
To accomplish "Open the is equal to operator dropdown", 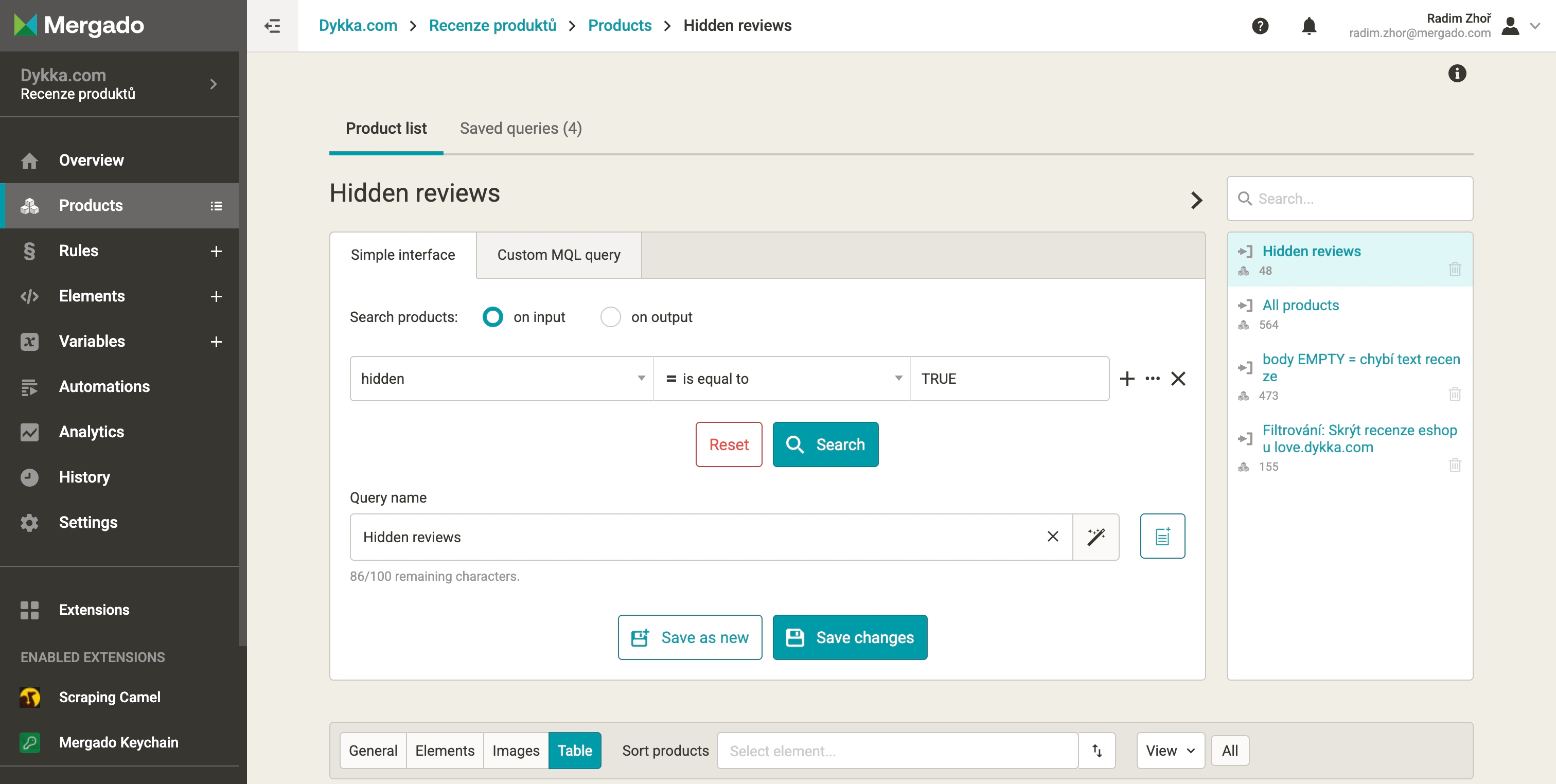I will click(x=782, y=379).
